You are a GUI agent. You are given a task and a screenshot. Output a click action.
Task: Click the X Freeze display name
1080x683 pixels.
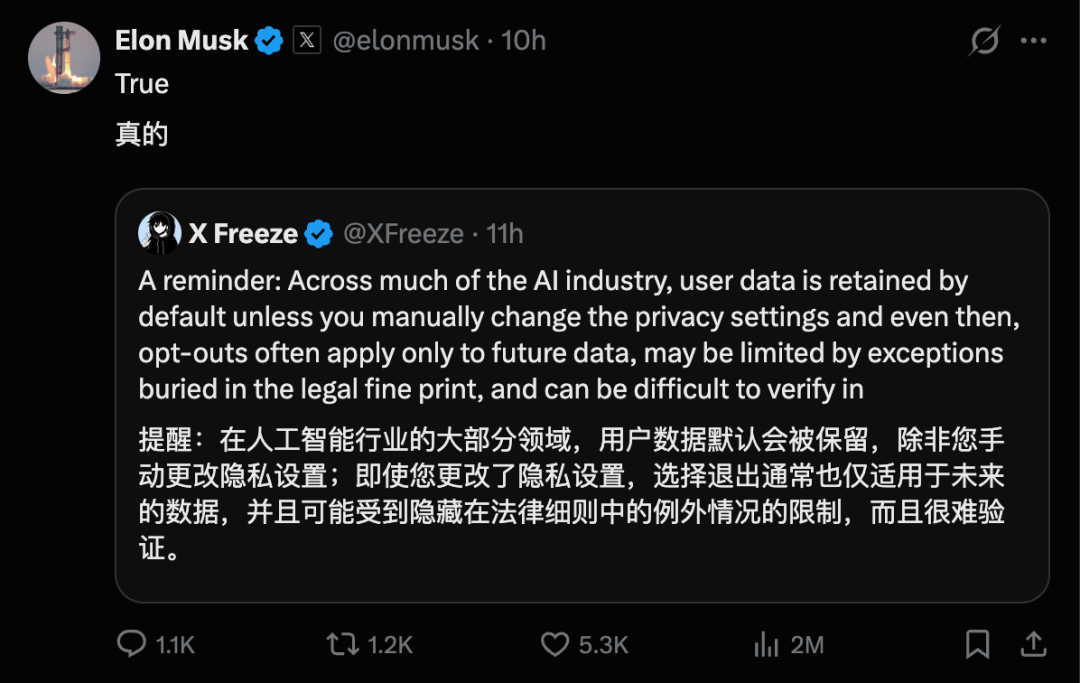tap(243, 234)
